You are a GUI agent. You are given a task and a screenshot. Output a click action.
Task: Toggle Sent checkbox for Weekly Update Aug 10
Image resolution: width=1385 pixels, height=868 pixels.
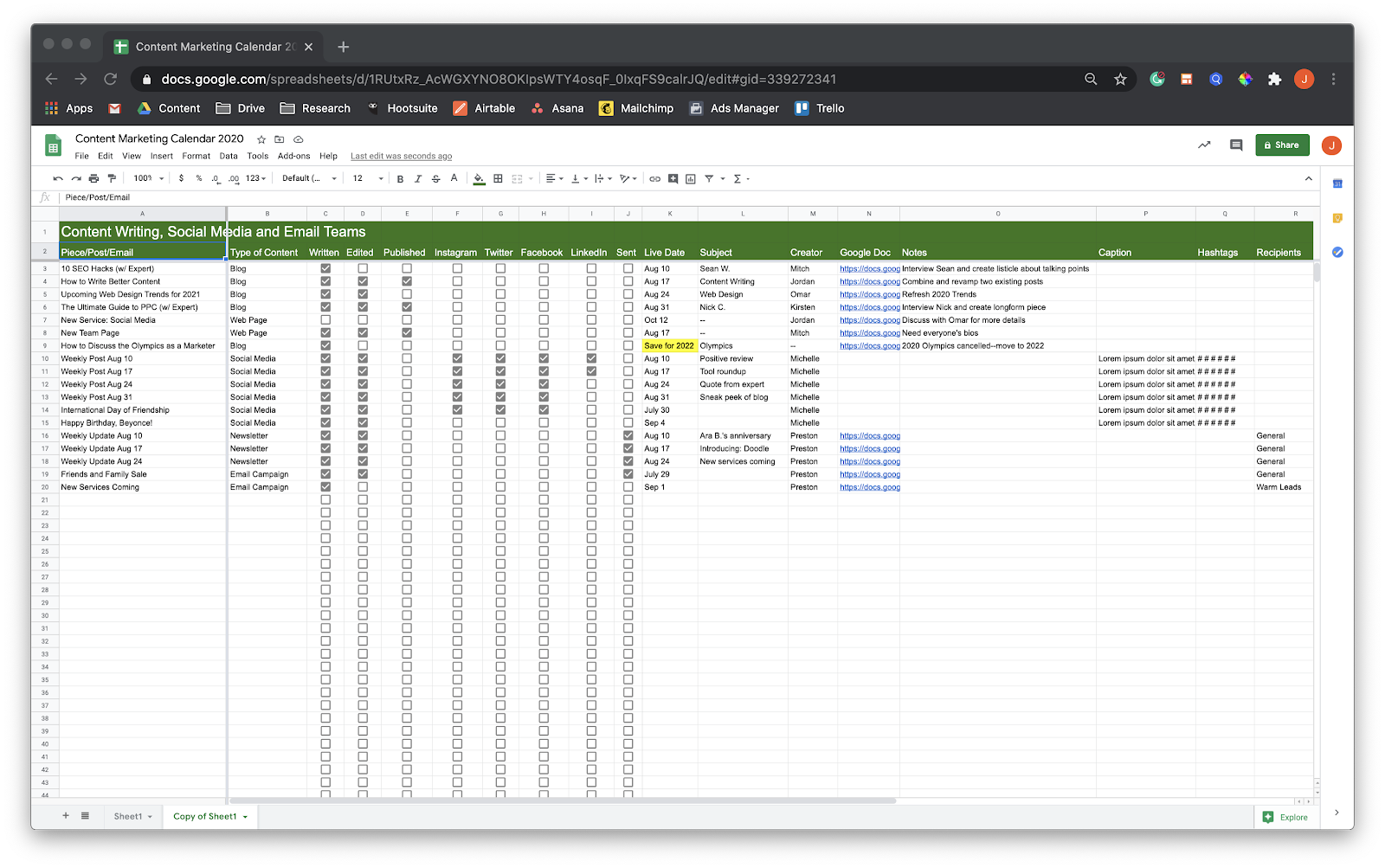[628, 436]
